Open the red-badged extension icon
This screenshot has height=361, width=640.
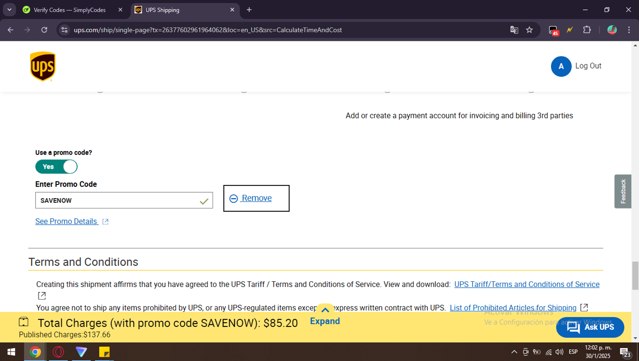(x=553, y=31)
